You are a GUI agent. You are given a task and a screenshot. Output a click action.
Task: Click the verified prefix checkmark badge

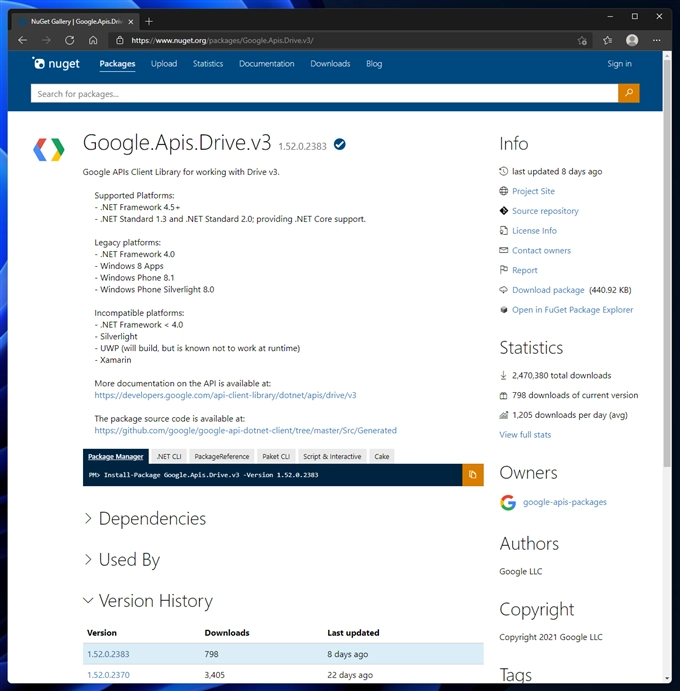tap(339, 144)
